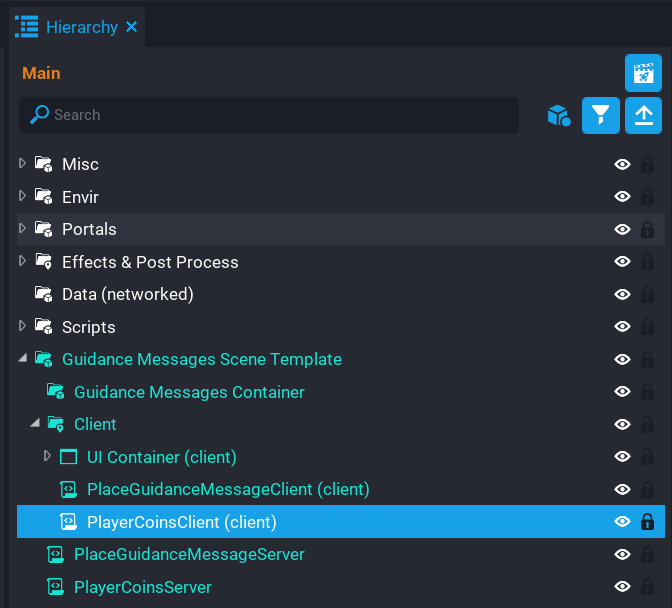Click the upload arrow button beside filter

click(x=643, y=115)
